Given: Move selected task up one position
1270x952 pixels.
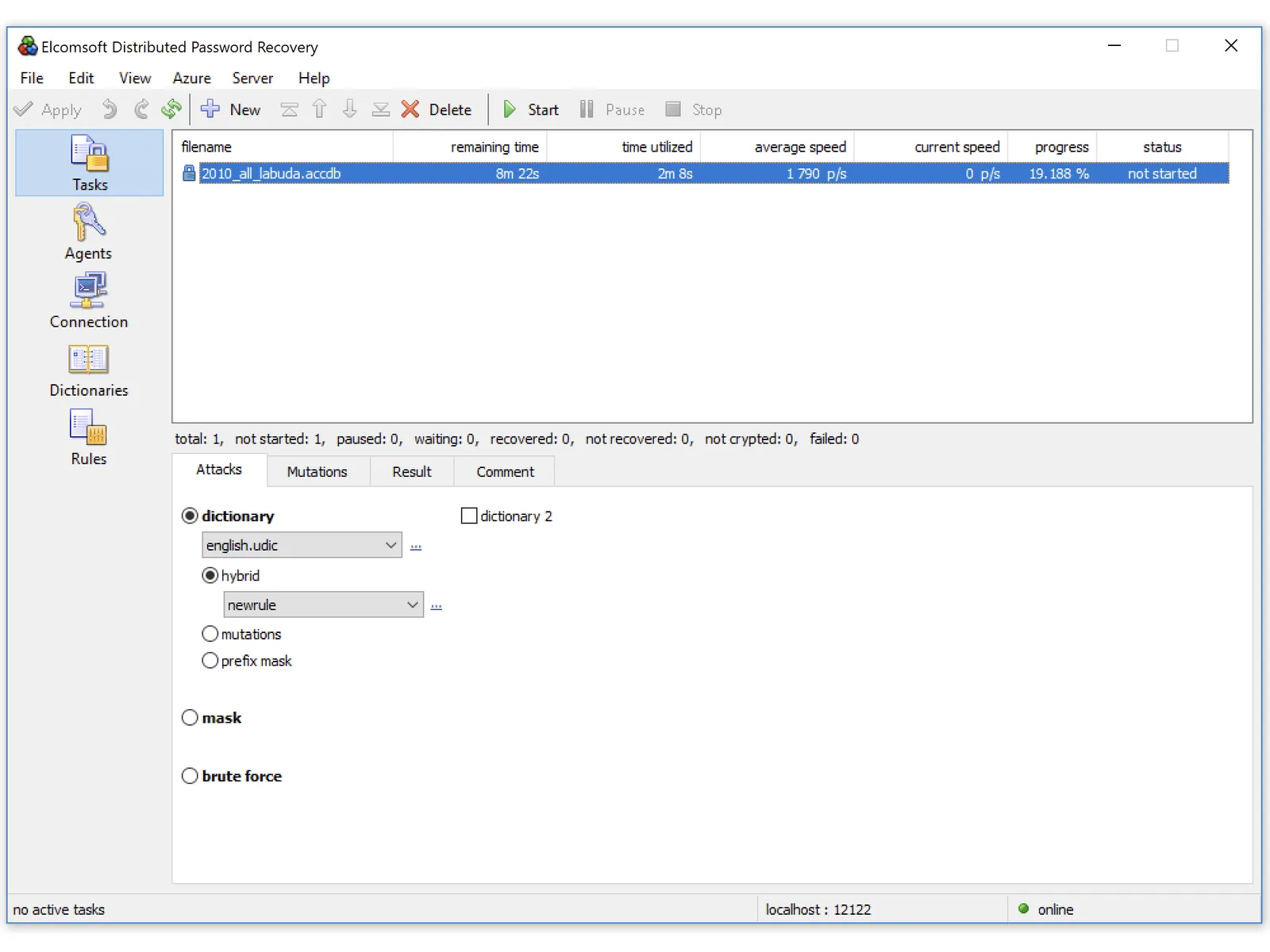Looking at the screenshot, I should [x=319, y=109].
